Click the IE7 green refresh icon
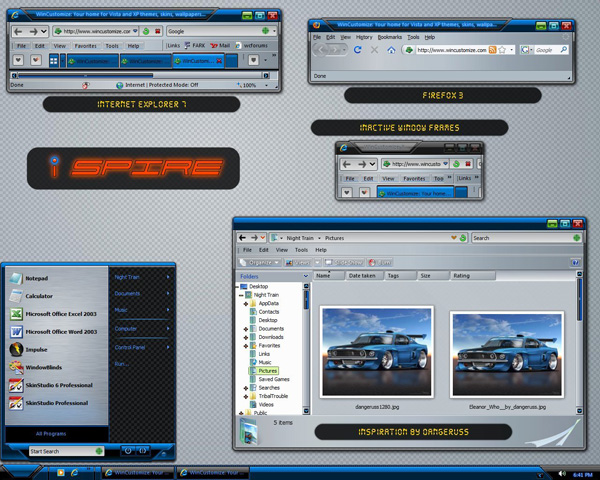 point(146,31)
